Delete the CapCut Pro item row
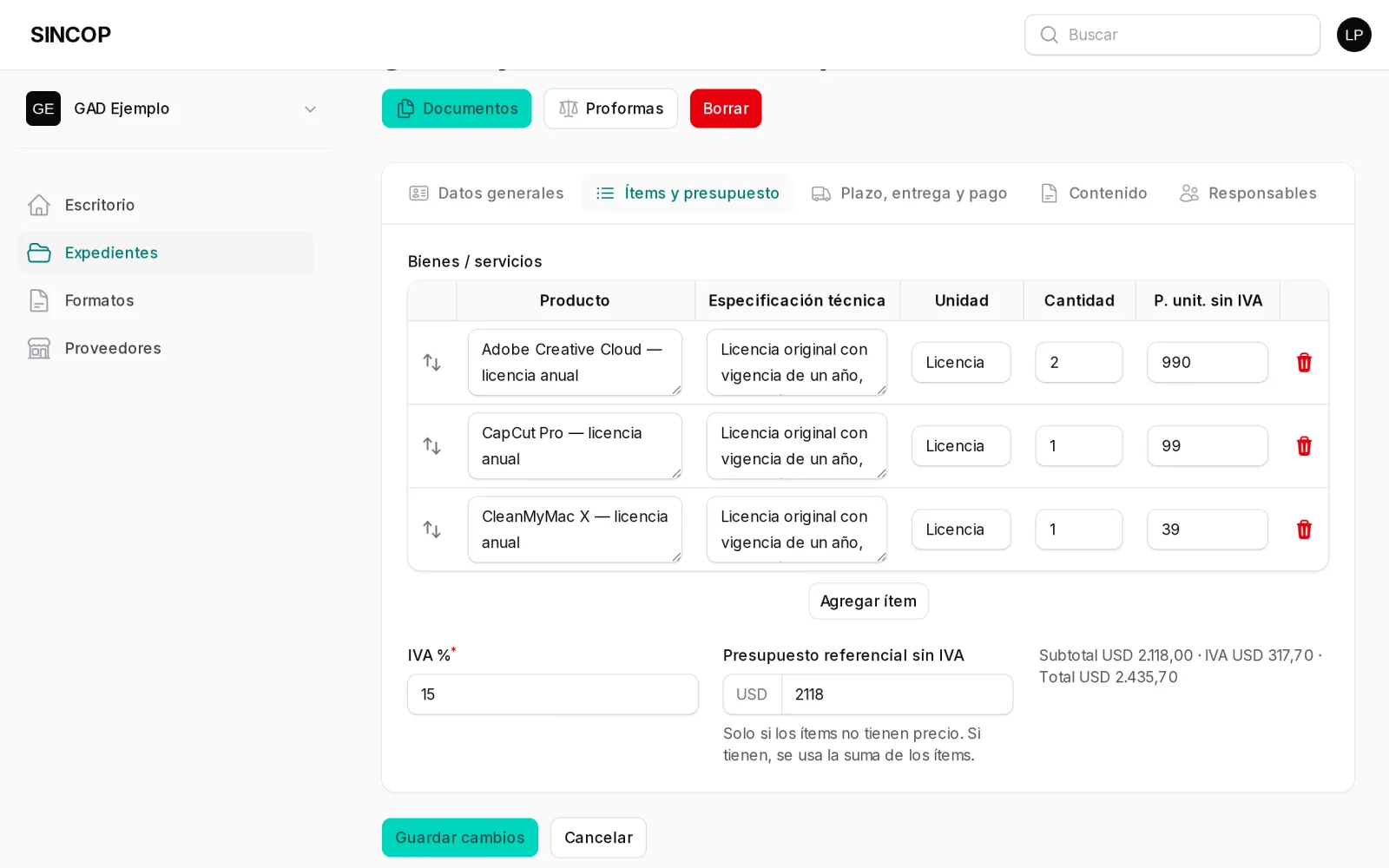This screenshot has height=868, width=1389. click(x=1304, y=446)
